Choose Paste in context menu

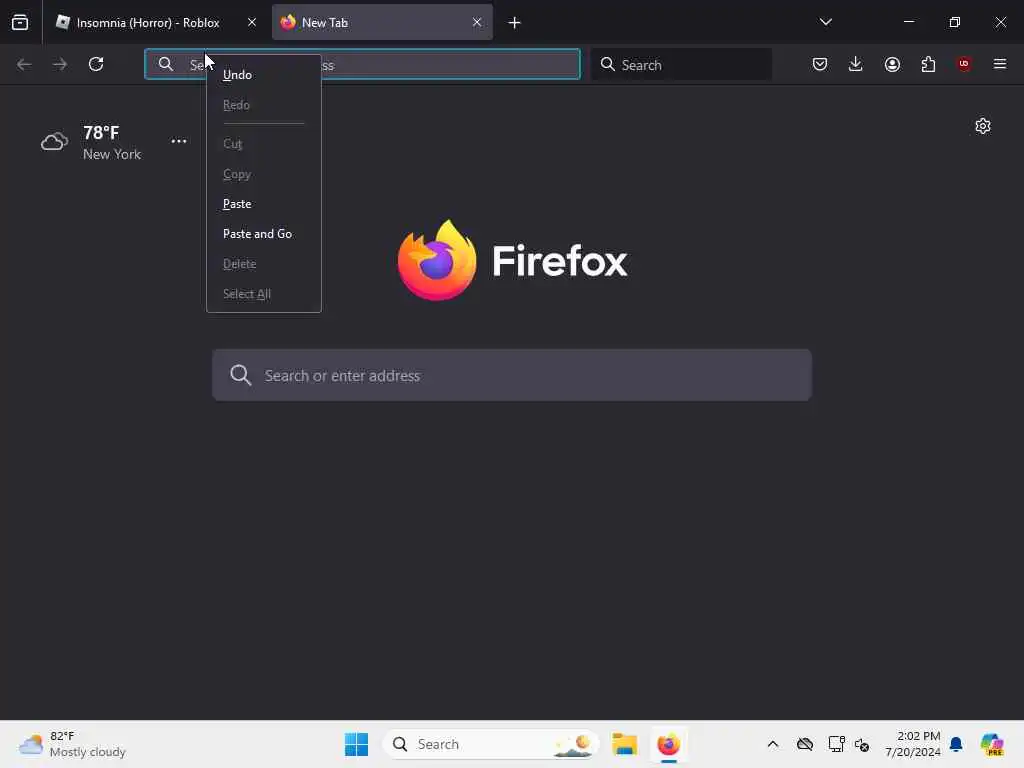click(x=264, y=204)
